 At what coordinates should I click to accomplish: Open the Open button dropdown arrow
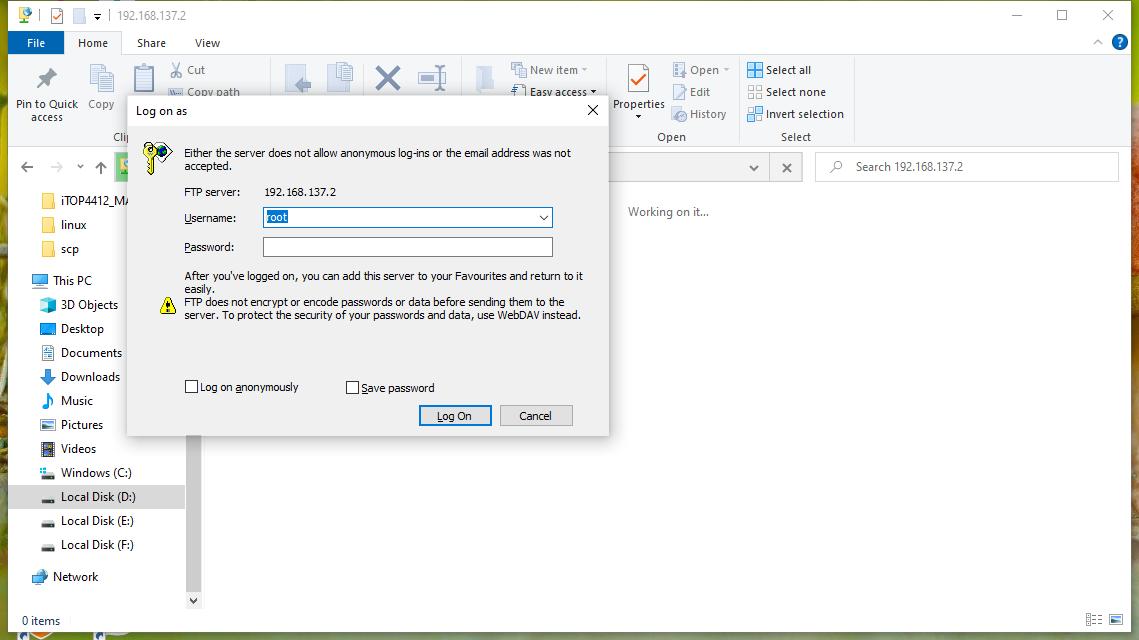click(x=726, y=70)
